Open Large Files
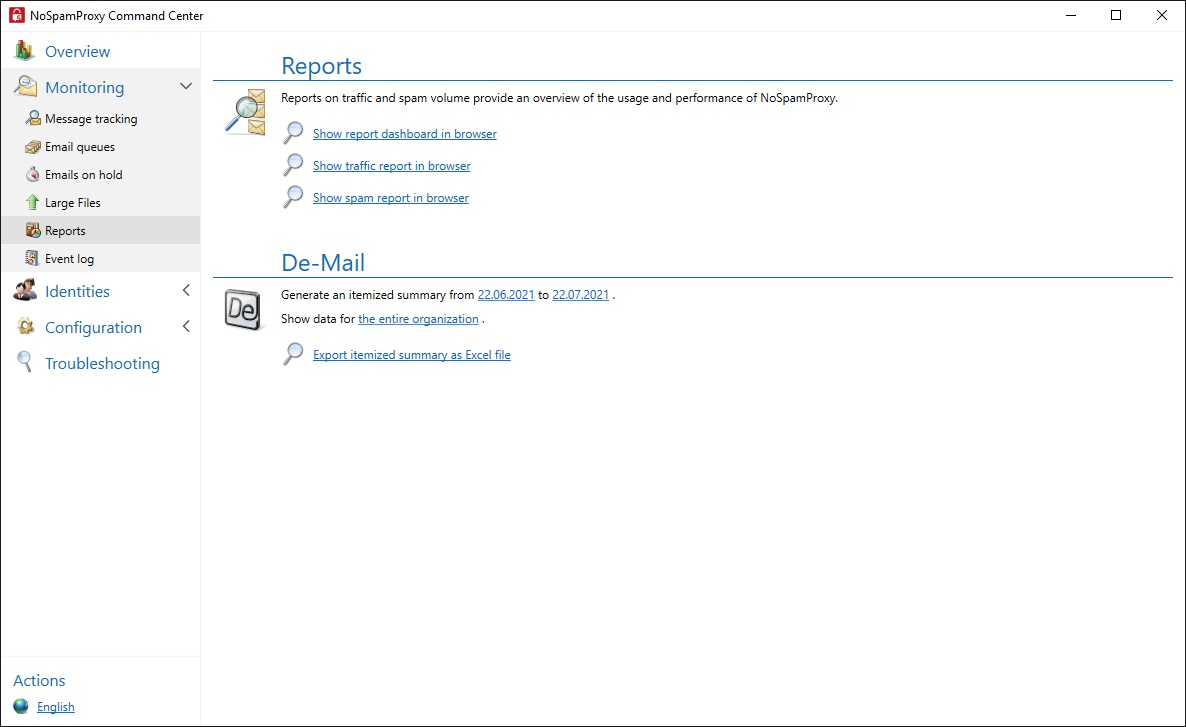The height and width of the screenshot is (727, 1186). tap(73, 203)
